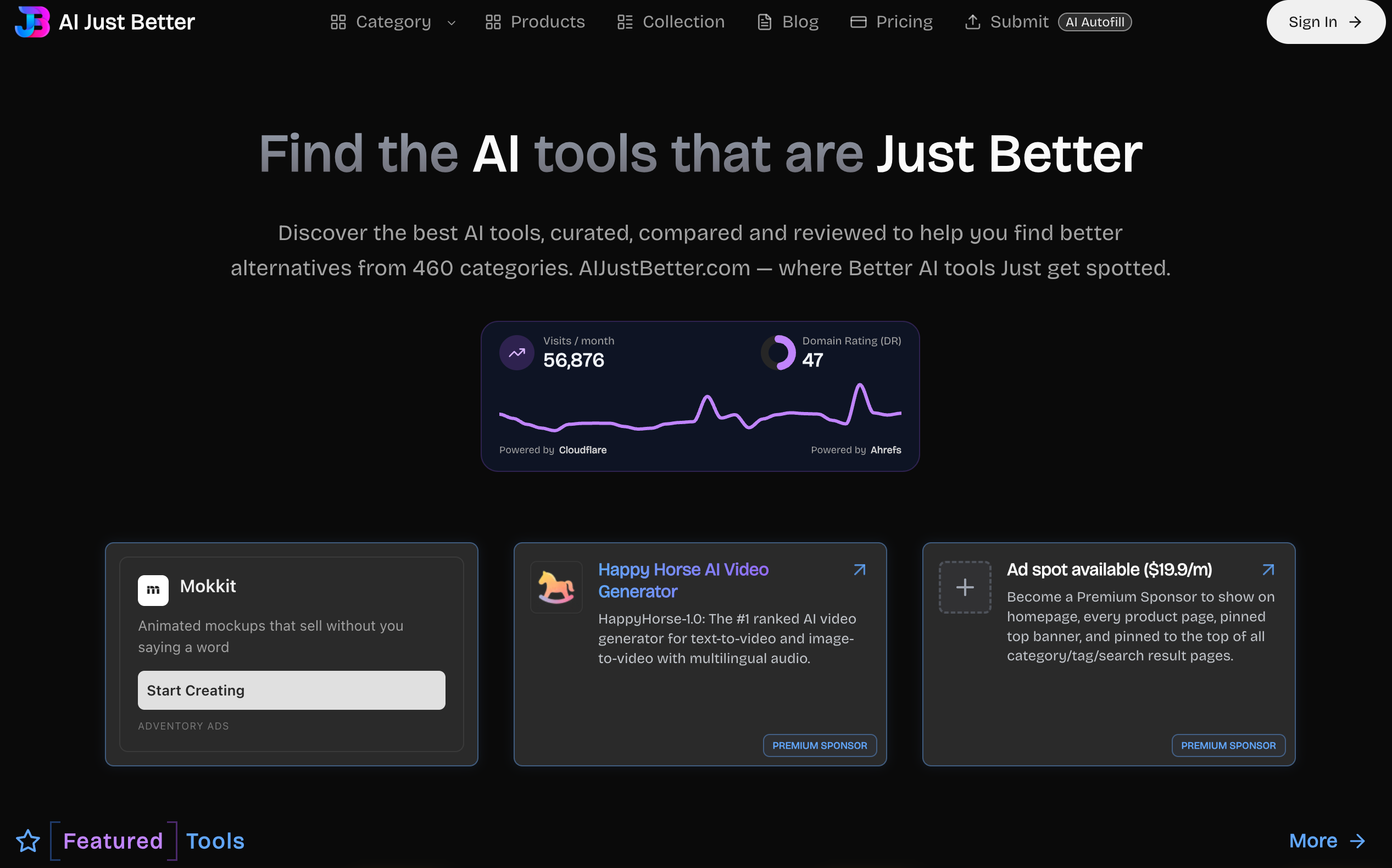Click the Submit upload icon
1392x868 pixels.
(x=973, y=22)
